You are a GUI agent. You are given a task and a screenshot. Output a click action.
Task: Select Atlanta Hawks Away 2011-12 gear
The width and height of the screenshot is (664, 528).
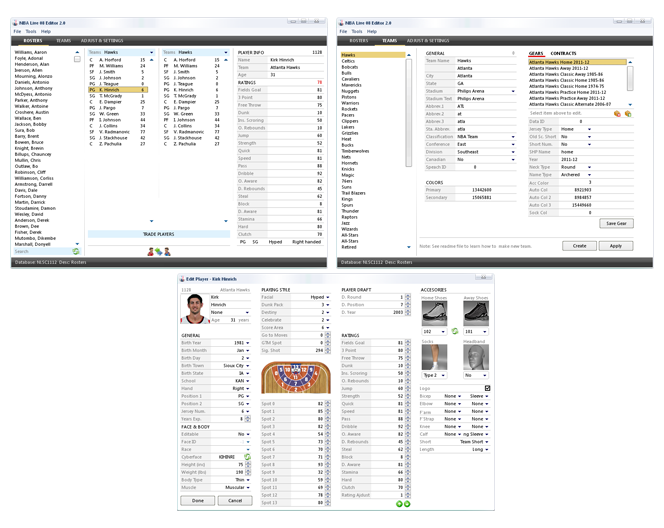coord(577,68)
